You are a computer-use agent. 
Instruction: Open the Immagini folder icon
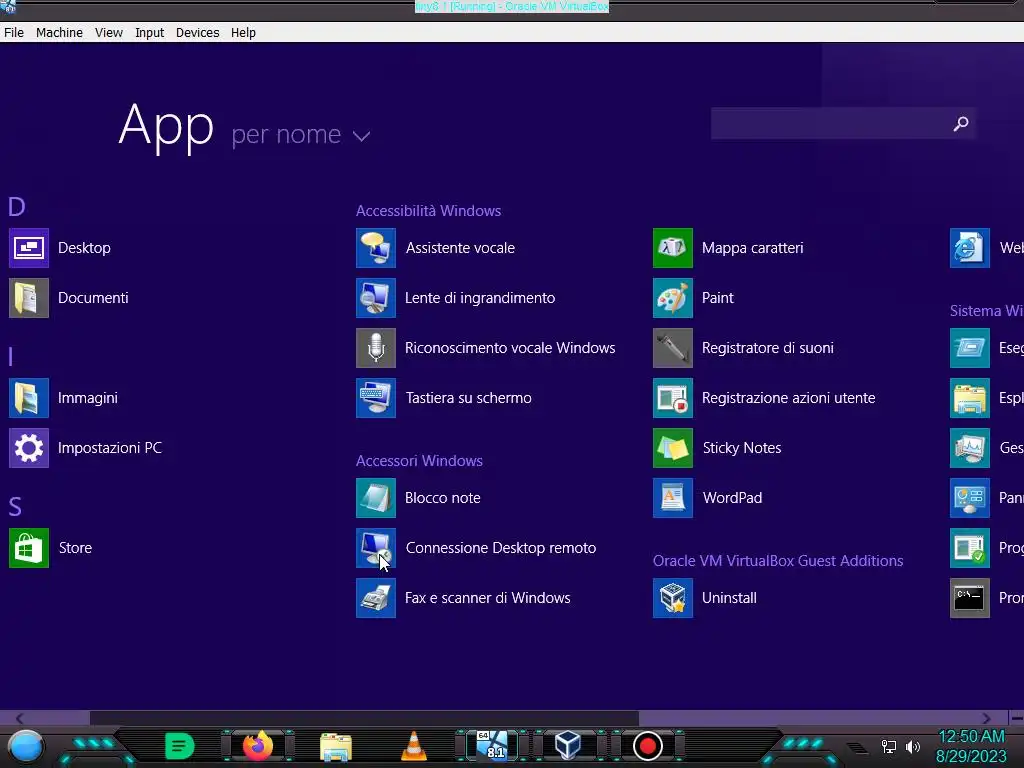coord(29,398)
